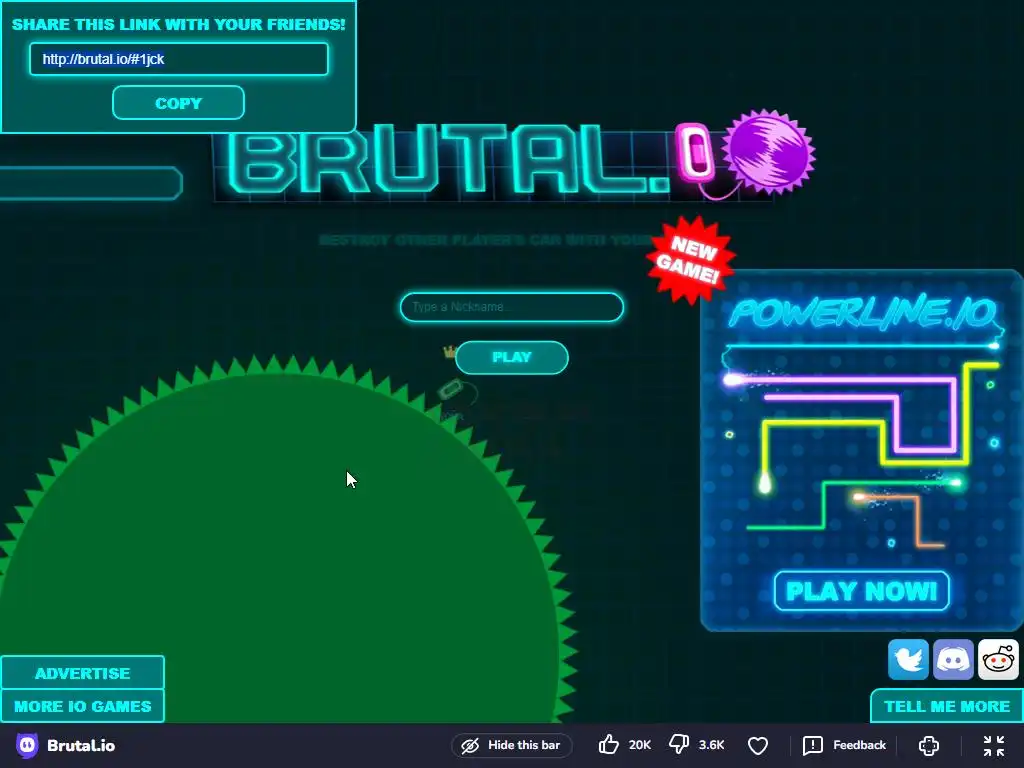Exit fullscreen with the collapse arrows icon
This screenshot has height=768, width=1024.
pyautogui.click(x=993, y=745)
